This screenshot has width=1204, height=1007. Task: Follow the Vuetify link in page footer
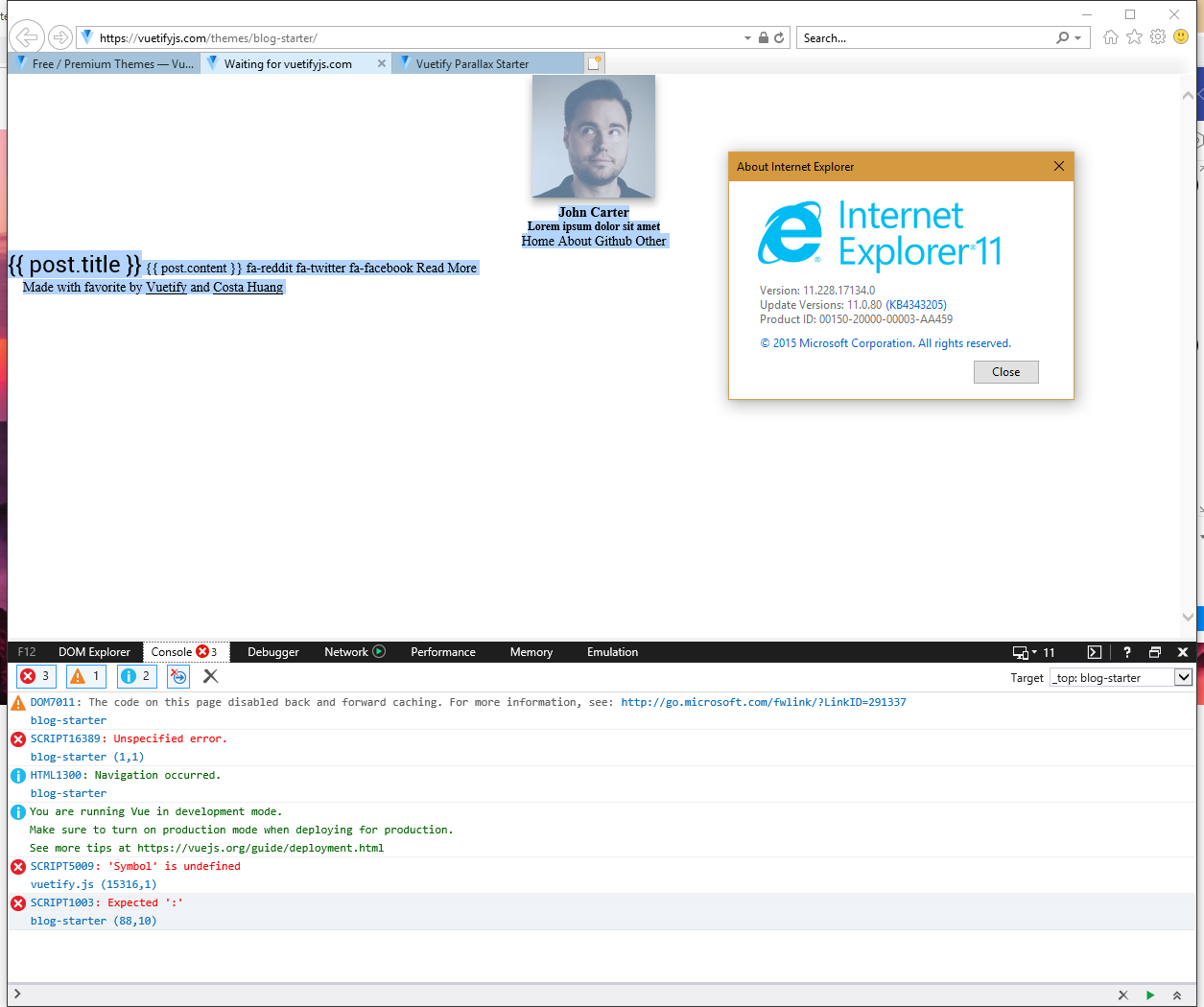coord(166,287)
